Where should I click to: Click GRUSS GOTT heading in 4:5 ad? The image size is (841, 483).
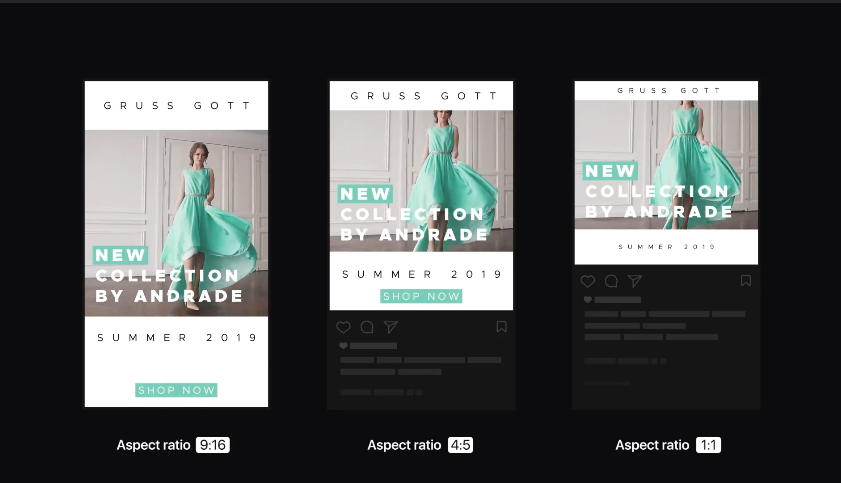pos(424,96)
